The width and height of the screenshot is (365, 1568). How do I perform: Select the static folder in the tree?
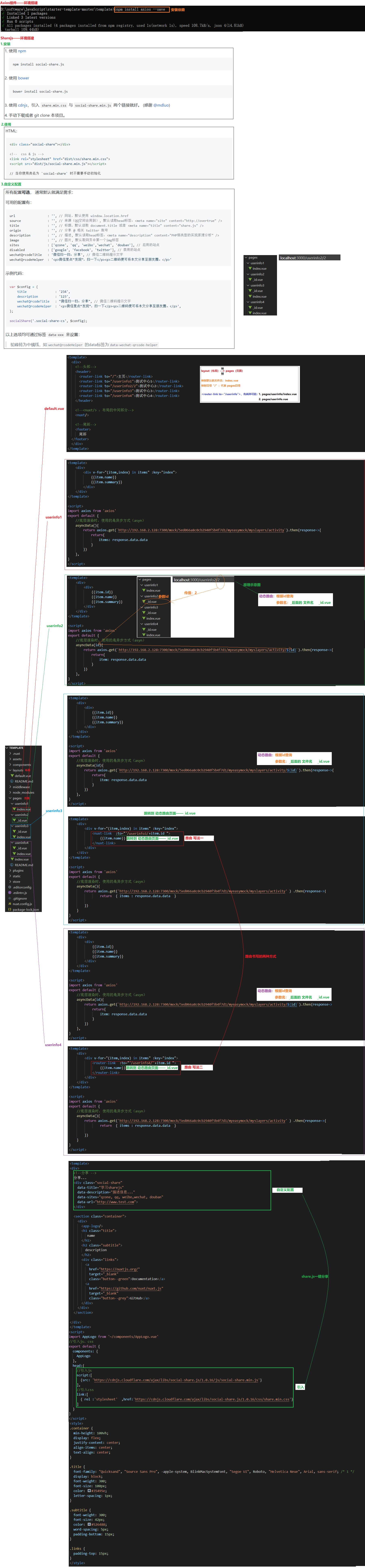pos(16,876)
